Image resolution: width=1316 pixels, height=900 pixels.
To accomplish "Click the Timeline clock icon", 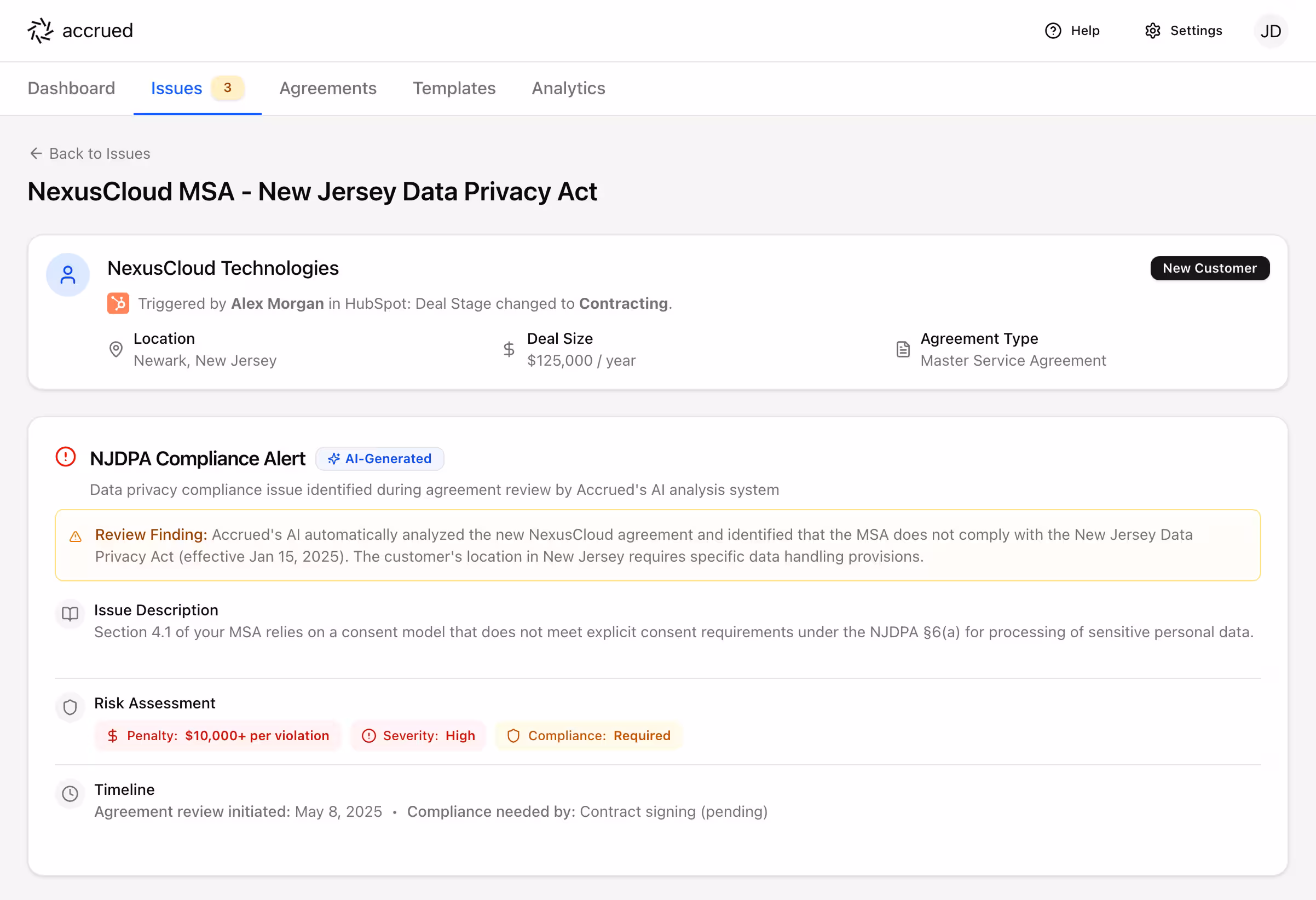I will [70, 794].
